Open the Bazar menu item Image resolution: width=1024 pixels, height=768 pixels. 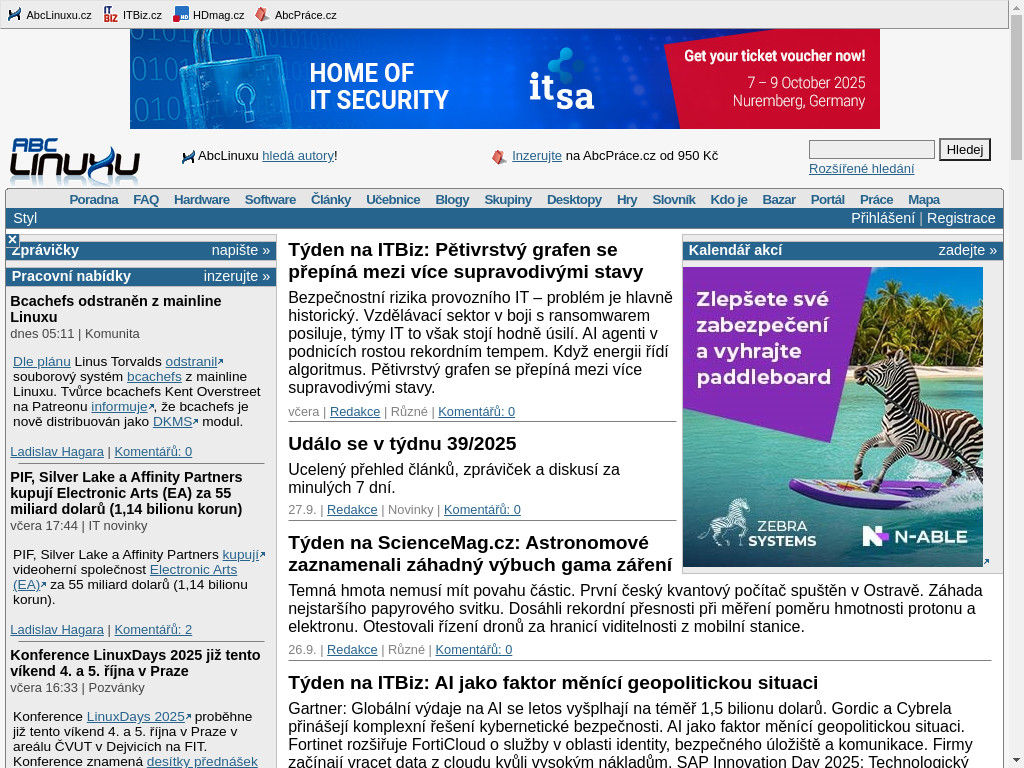click(778, 199)
